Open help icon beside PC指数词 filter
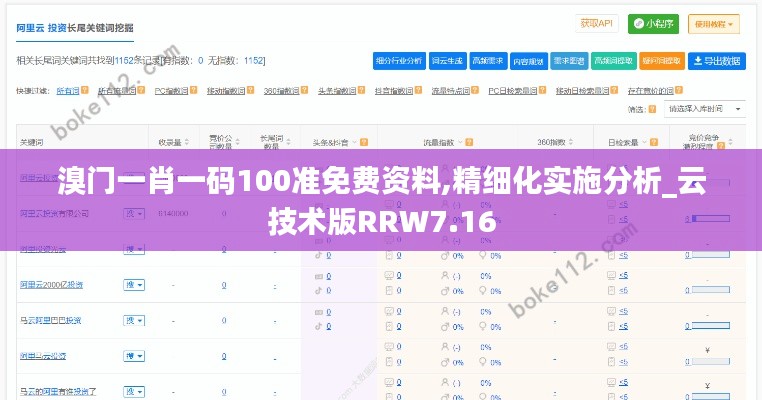This screenshot has height=400, width=762. click(193, 90)
